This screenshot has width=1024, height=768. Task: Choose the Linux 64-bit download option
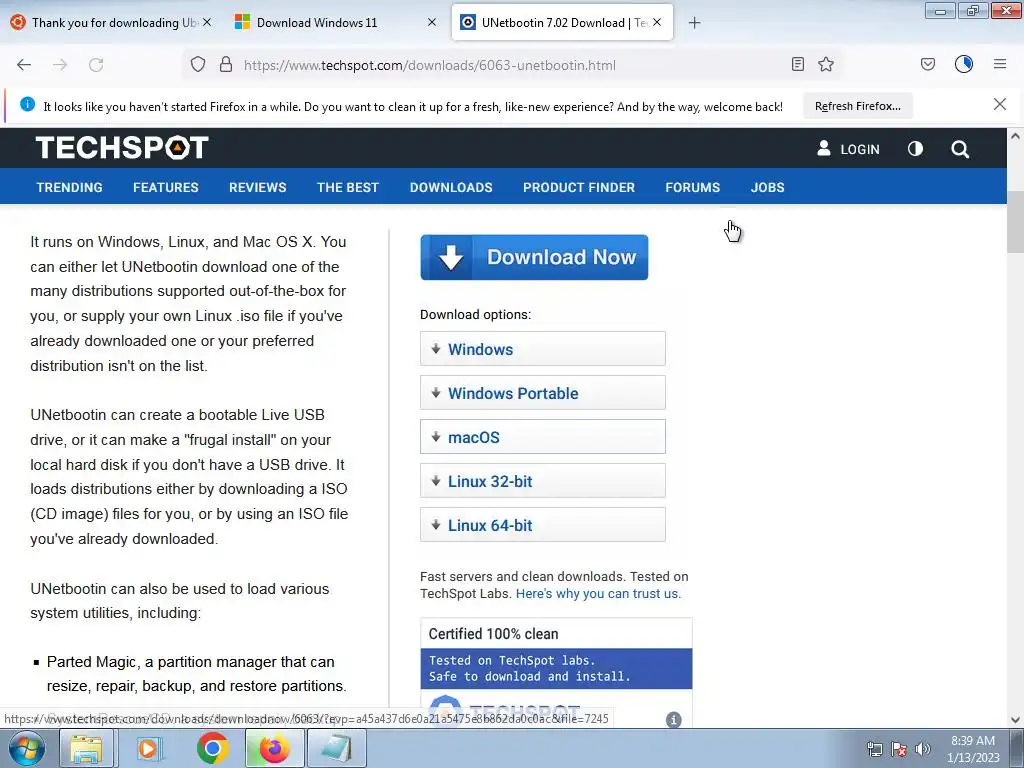(543, 524)
